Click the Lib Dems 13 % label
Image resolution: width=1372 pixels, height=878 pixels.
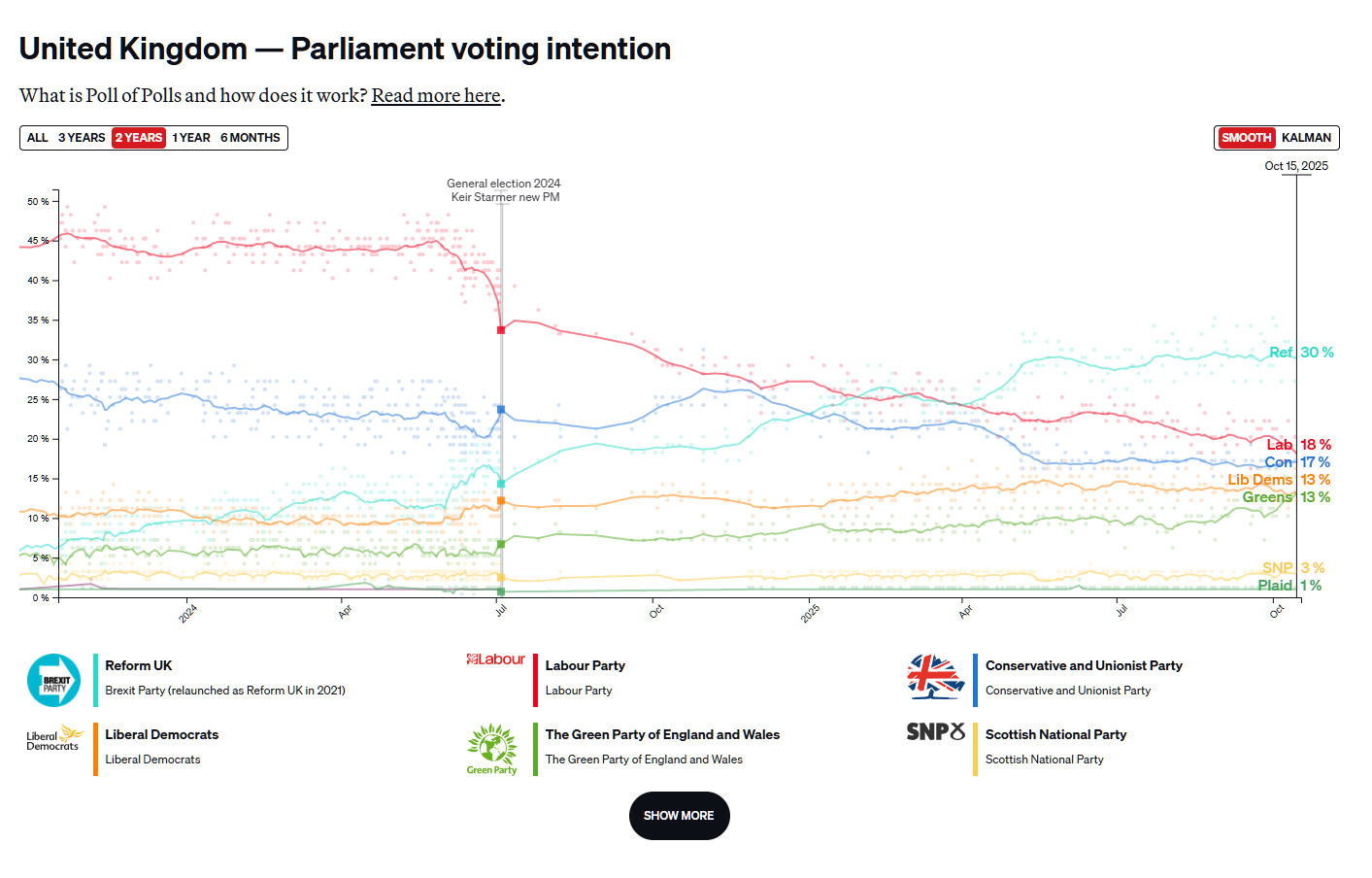pos(1279,480)
